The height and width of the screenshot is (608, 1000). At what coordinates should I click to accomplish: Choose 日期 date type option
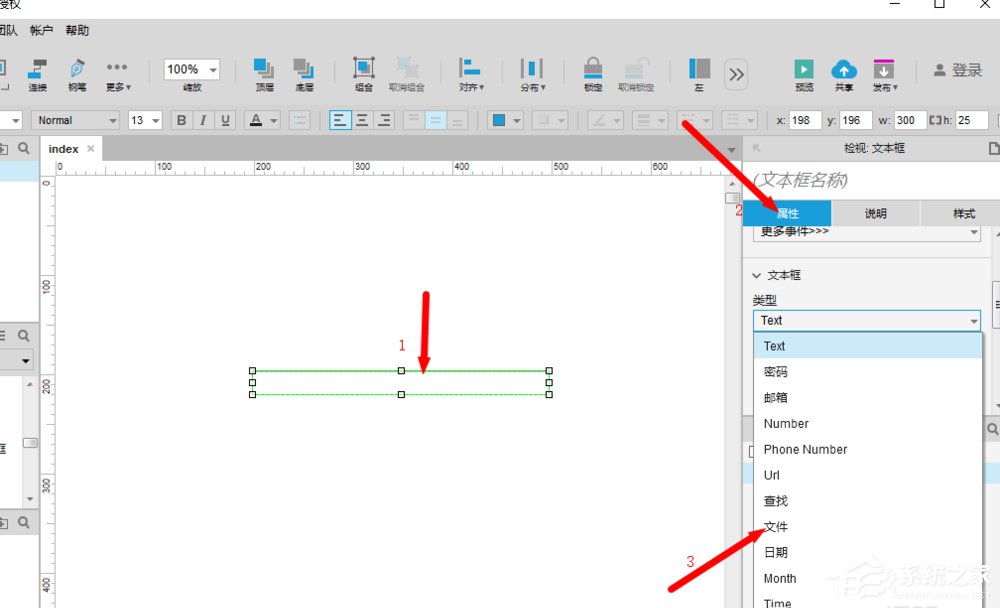868,552
